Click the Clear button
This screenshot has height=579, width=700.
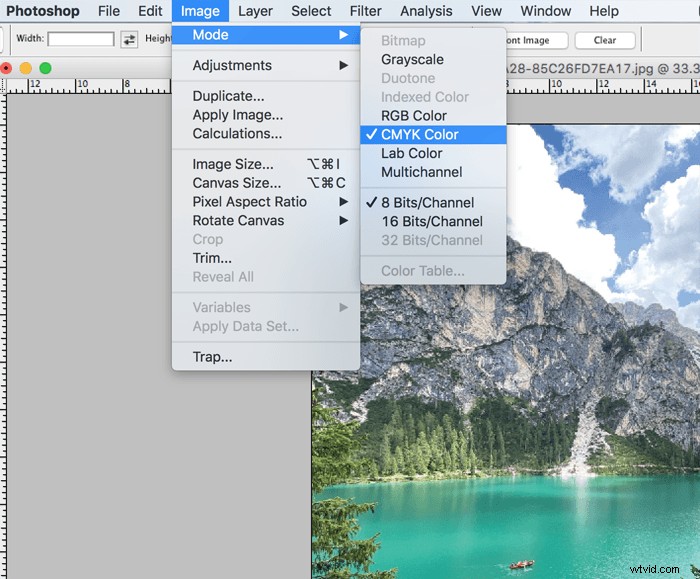click(x=605, y=40)
